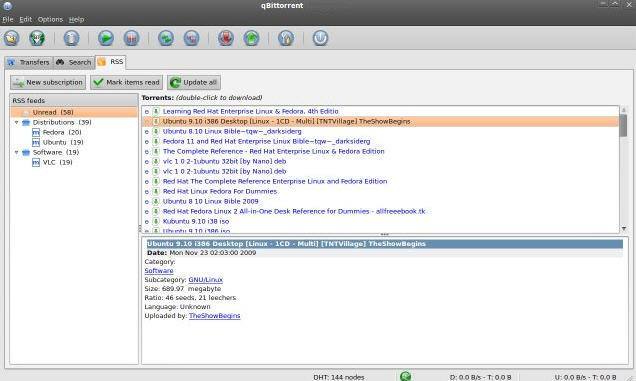
Task: Click the Software folder icon in feeds tree
Action: click(x=26, y=152)
